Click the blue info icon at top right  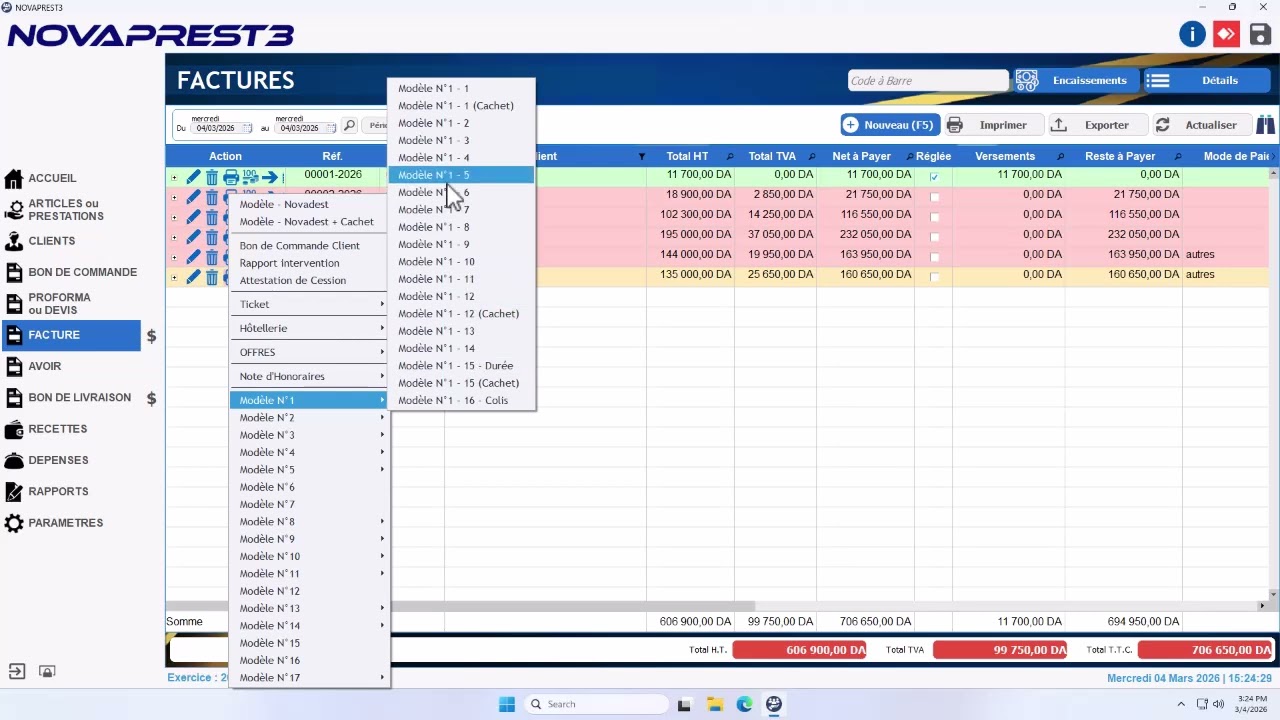coord(1192,35)
